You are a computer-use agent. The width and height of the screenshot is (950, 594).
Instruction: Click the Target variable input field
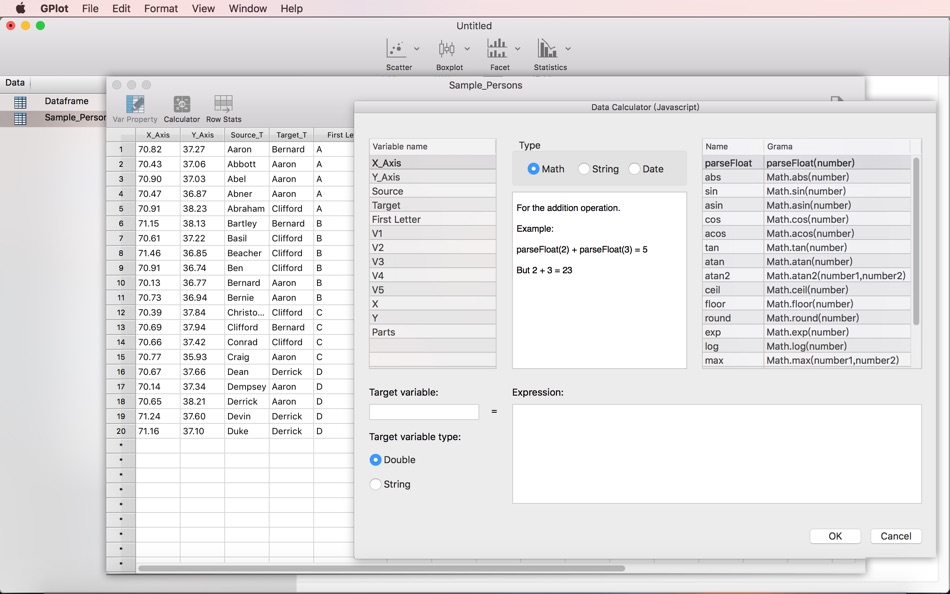click(424, 411)
